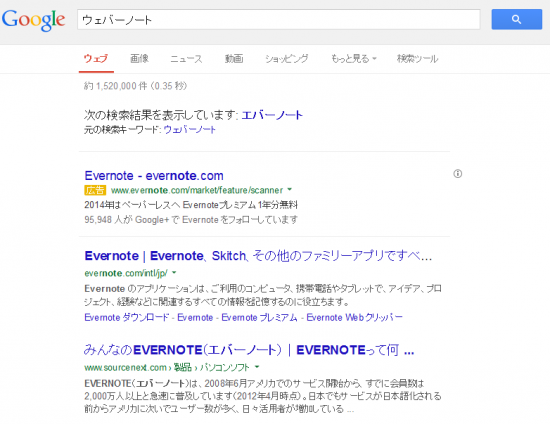Switch to the ニュース tab
550x424 pixels.
pyautogui.click(x=186, y=59)
